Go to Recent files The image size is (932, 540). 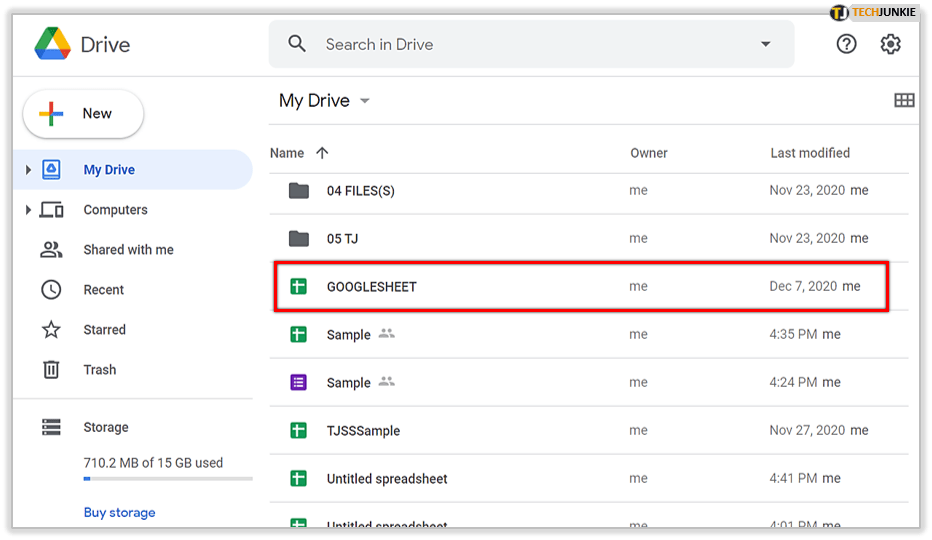[104, 290]
